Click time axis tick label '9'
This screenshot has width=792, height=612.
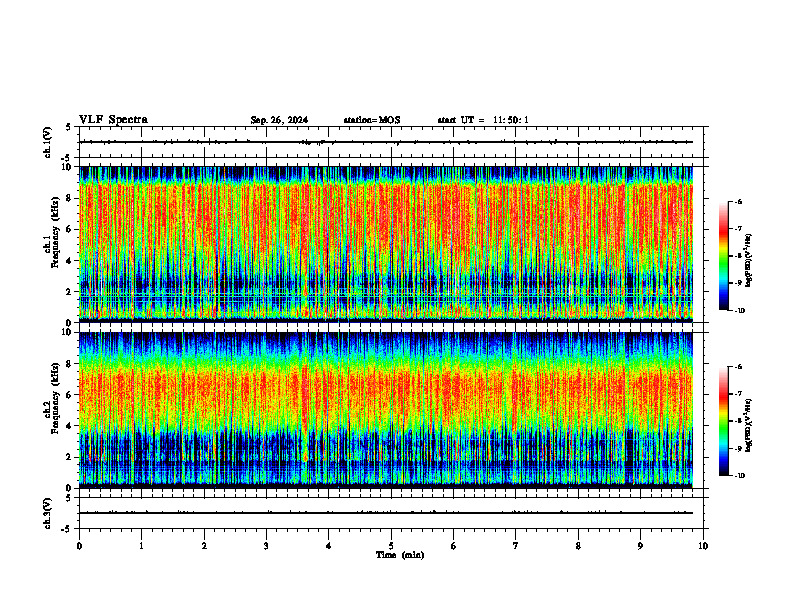click(640, 546)
